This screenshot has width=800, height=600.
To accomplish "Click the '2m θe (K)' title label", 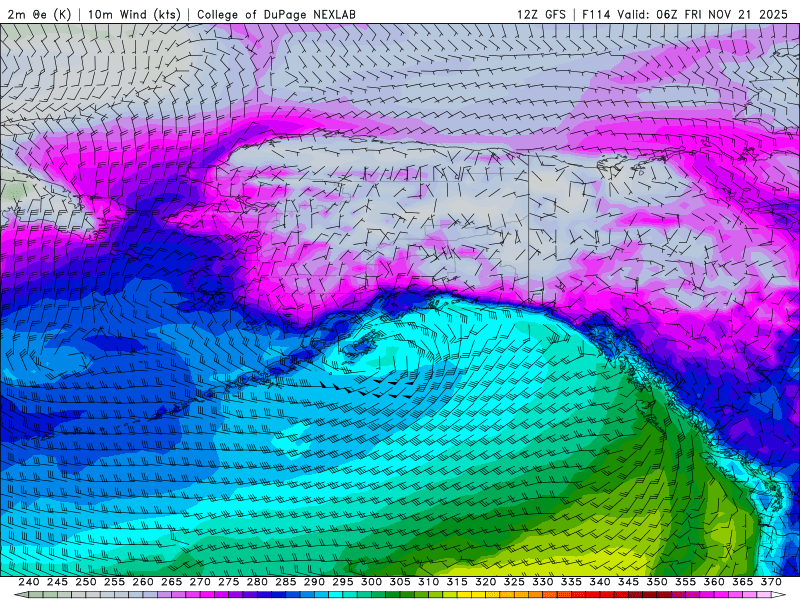I will click(x=39, y=14).
